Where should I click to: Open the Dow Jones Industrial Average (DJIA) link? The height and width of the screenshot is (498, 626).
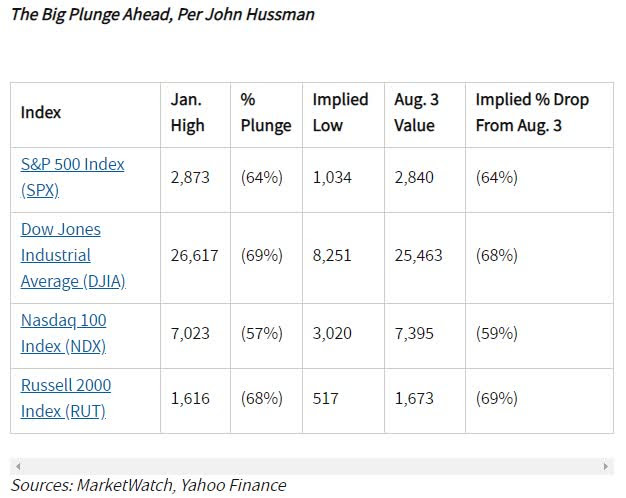(x=73, y=255)
